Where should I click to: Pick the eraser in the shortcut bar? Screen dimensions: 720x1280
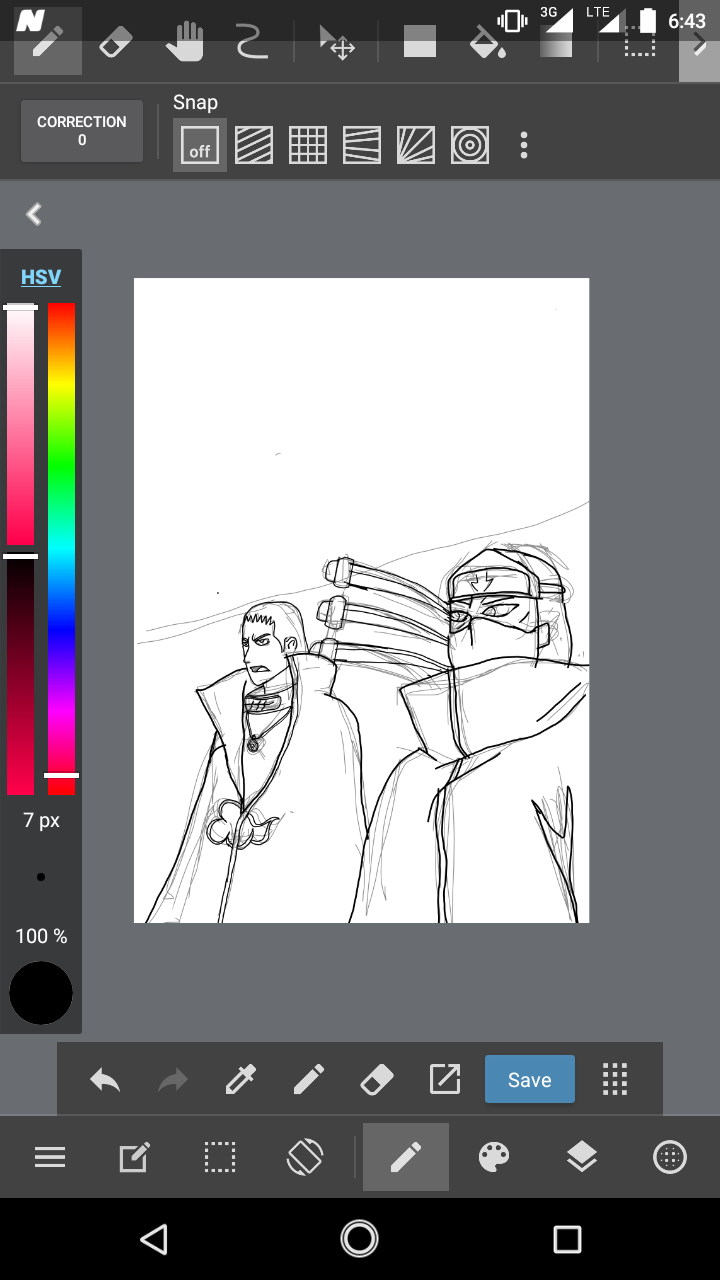[377, 1079]
